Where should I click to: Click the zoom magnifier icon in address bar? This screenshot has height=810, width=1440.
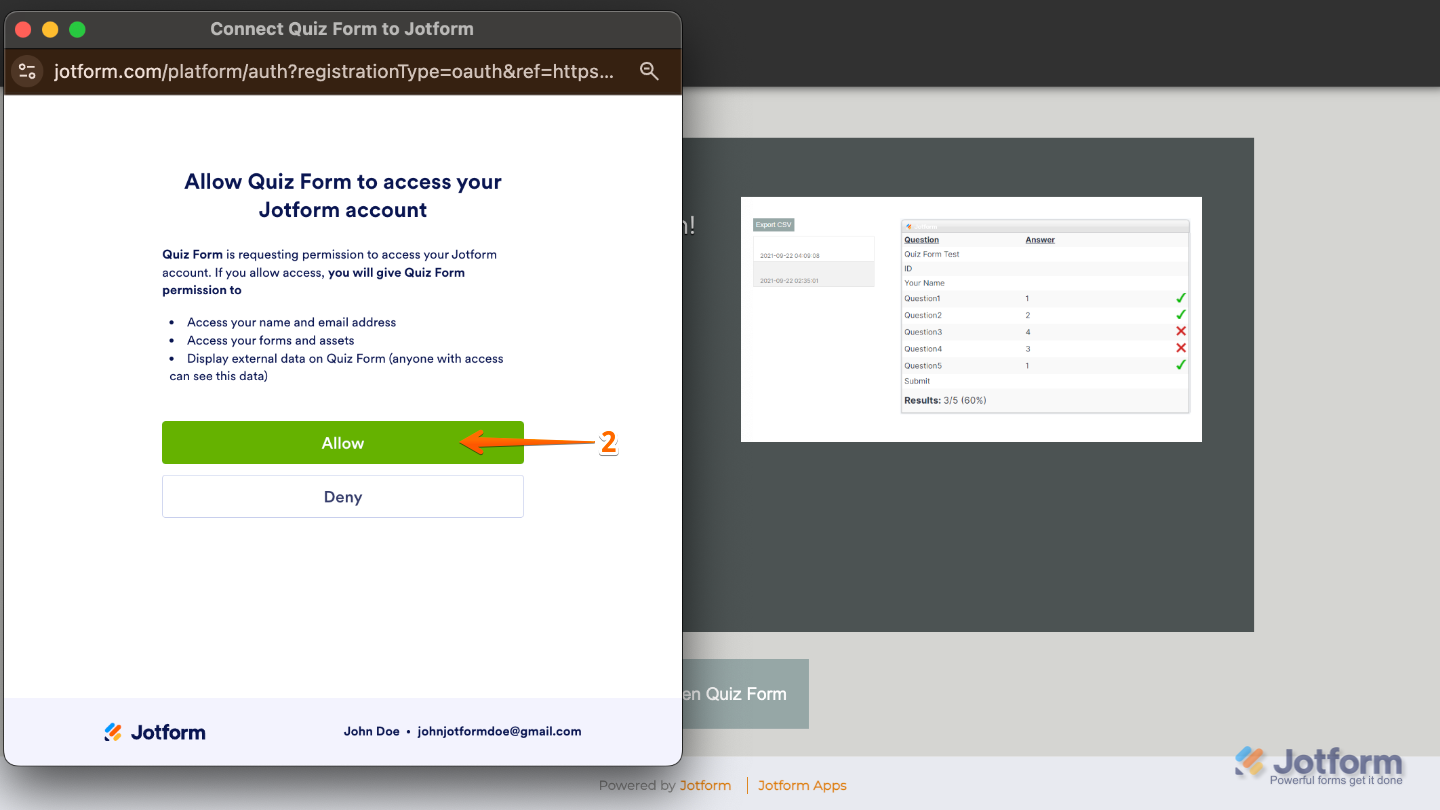[x=649, y=71]
